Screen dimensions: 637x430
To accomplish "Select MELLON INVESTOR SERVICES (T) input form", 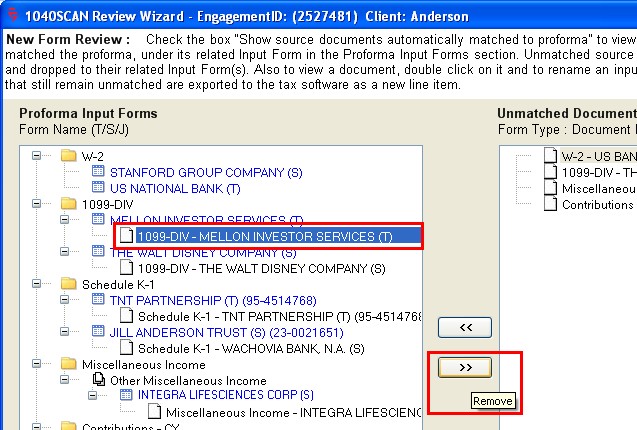I will point(206,219).
